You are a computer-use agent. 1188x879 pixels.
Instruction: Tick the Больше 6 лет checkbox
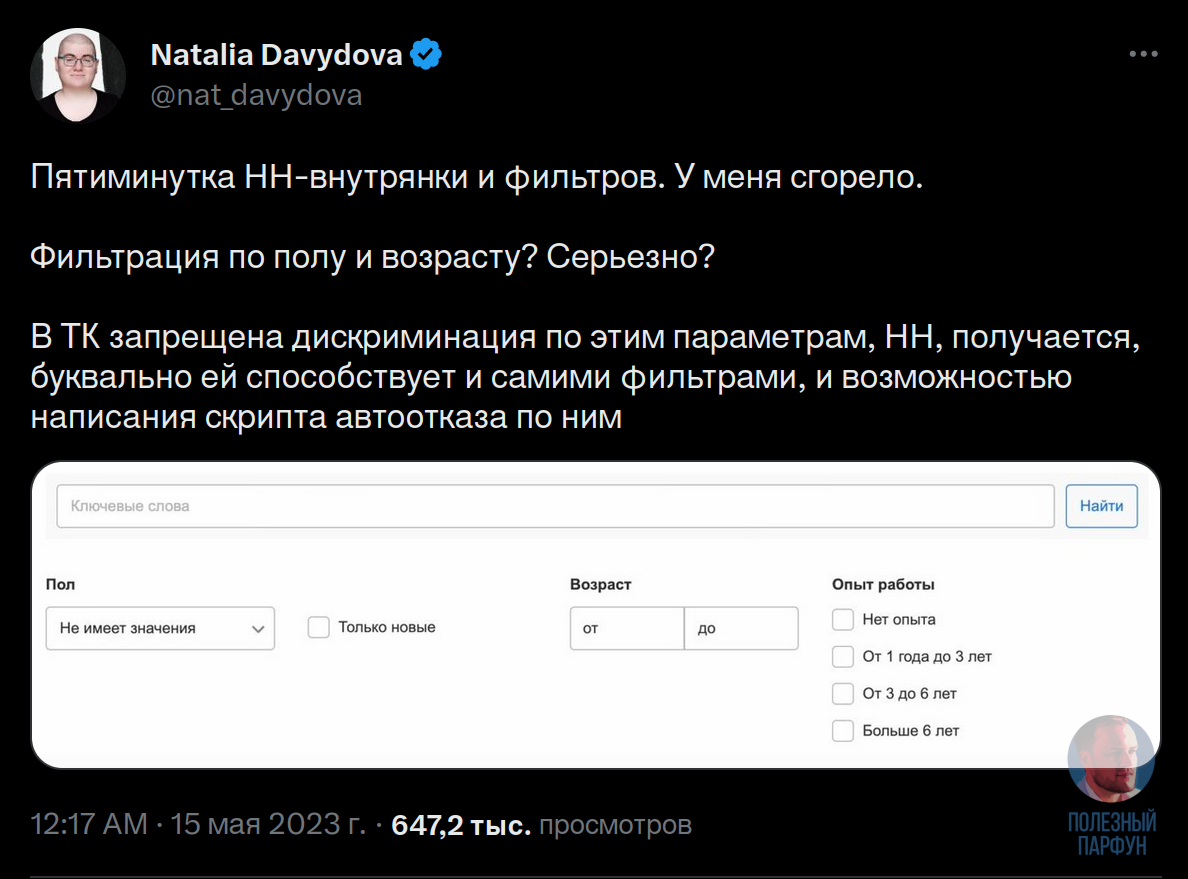pyautogui.click(x=843, y=731)
